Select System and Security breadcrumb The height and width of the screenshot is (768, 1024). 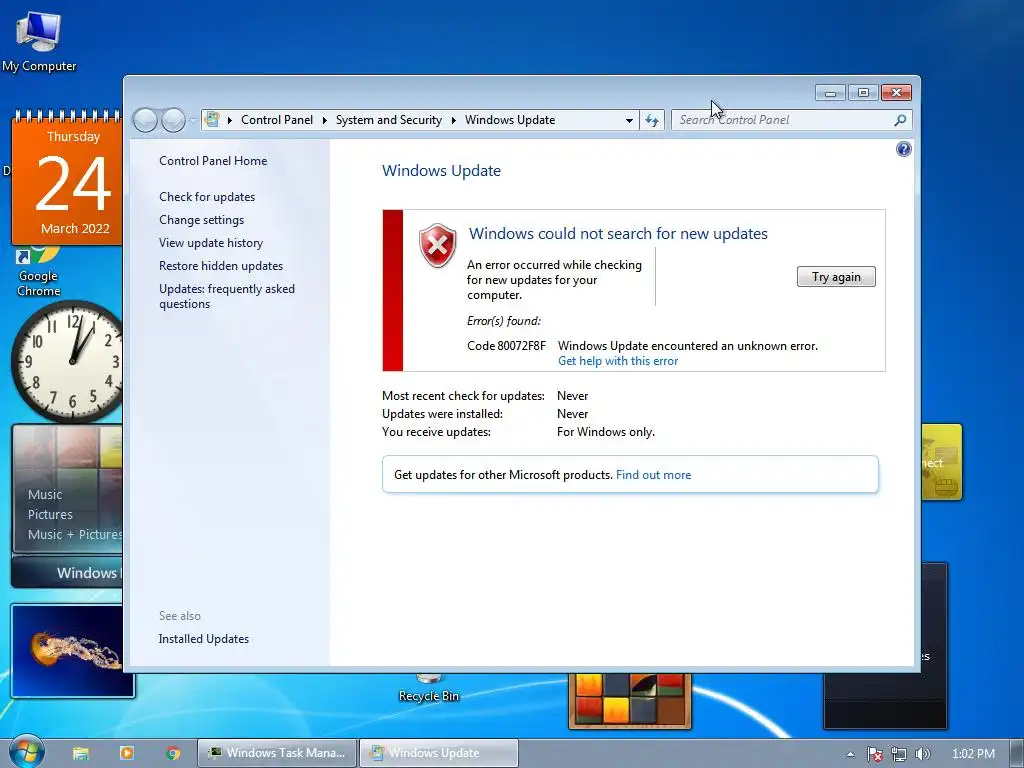coord(389,120)
